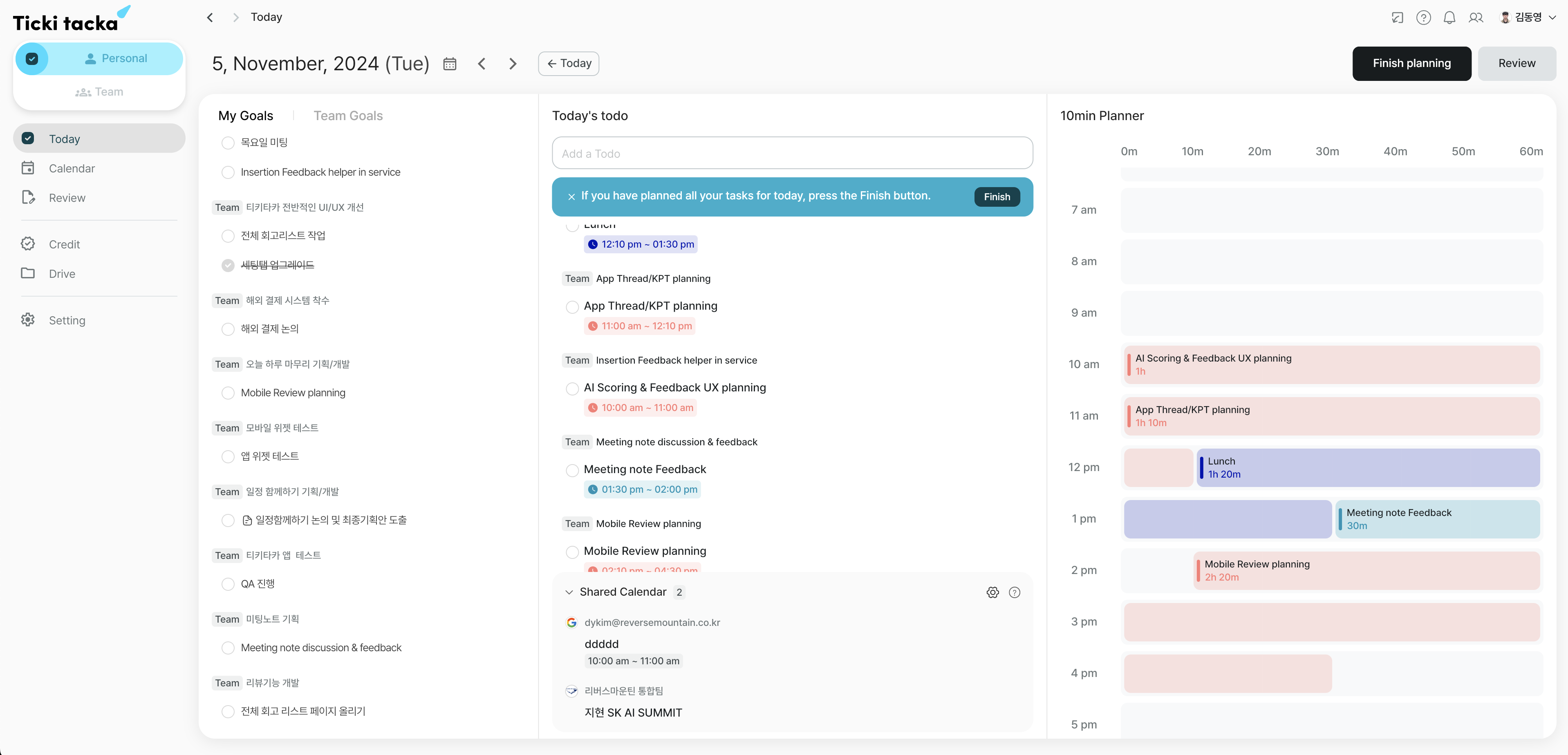Open the team members icon in header

(x=1476, y=18)
